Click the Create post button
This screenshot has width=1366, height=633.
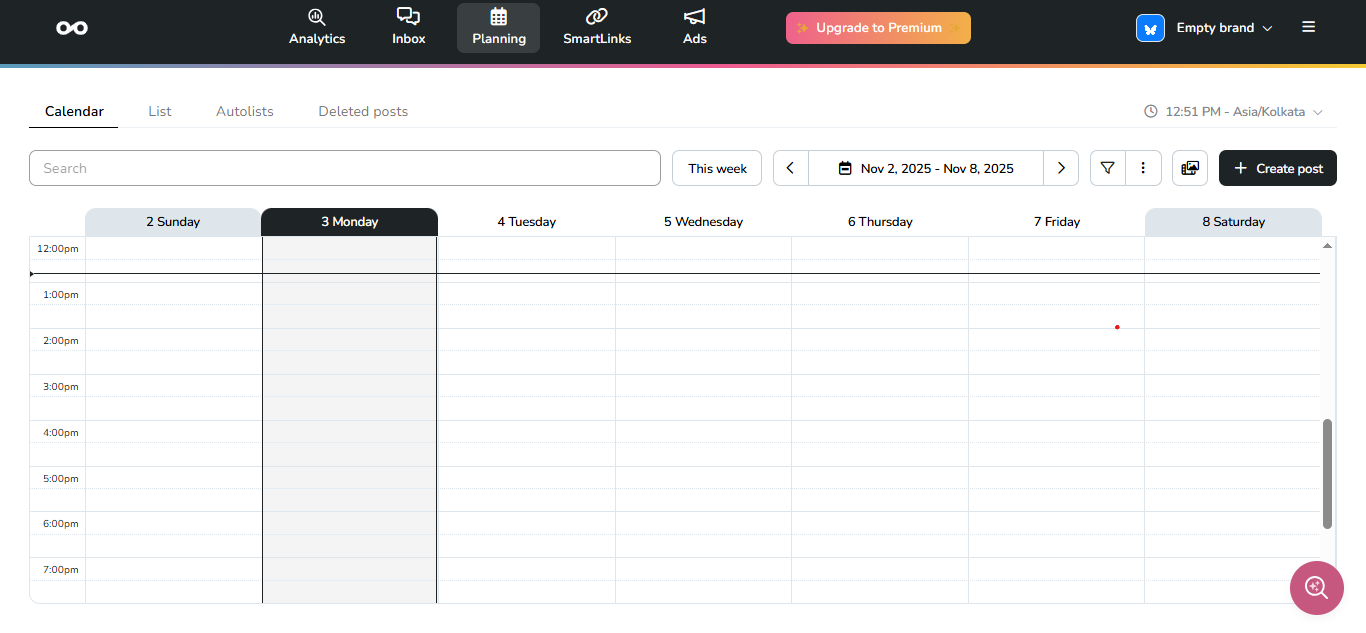[1277, 168]
